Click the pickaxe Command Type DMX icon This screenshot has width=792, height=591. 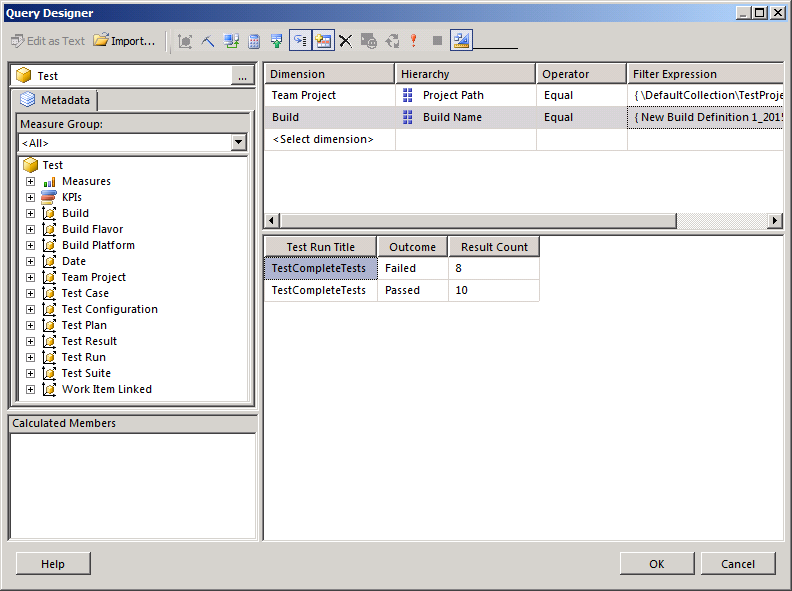pyautogui.click(x=208, y=41)
